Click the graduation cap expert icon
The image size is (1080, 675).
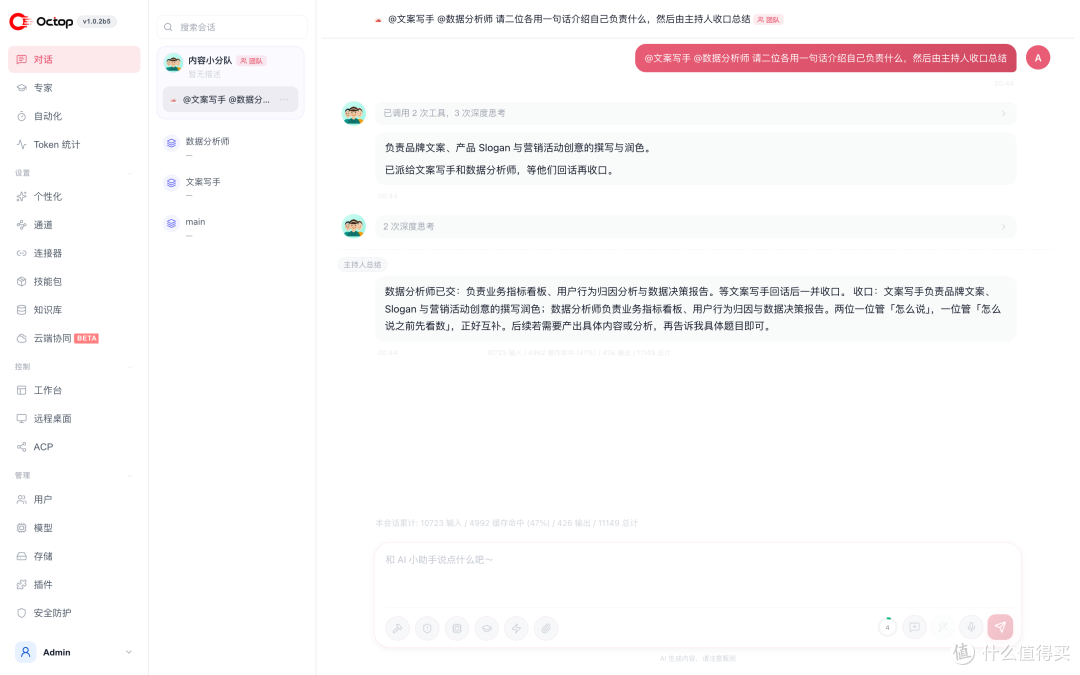[486, 628]
